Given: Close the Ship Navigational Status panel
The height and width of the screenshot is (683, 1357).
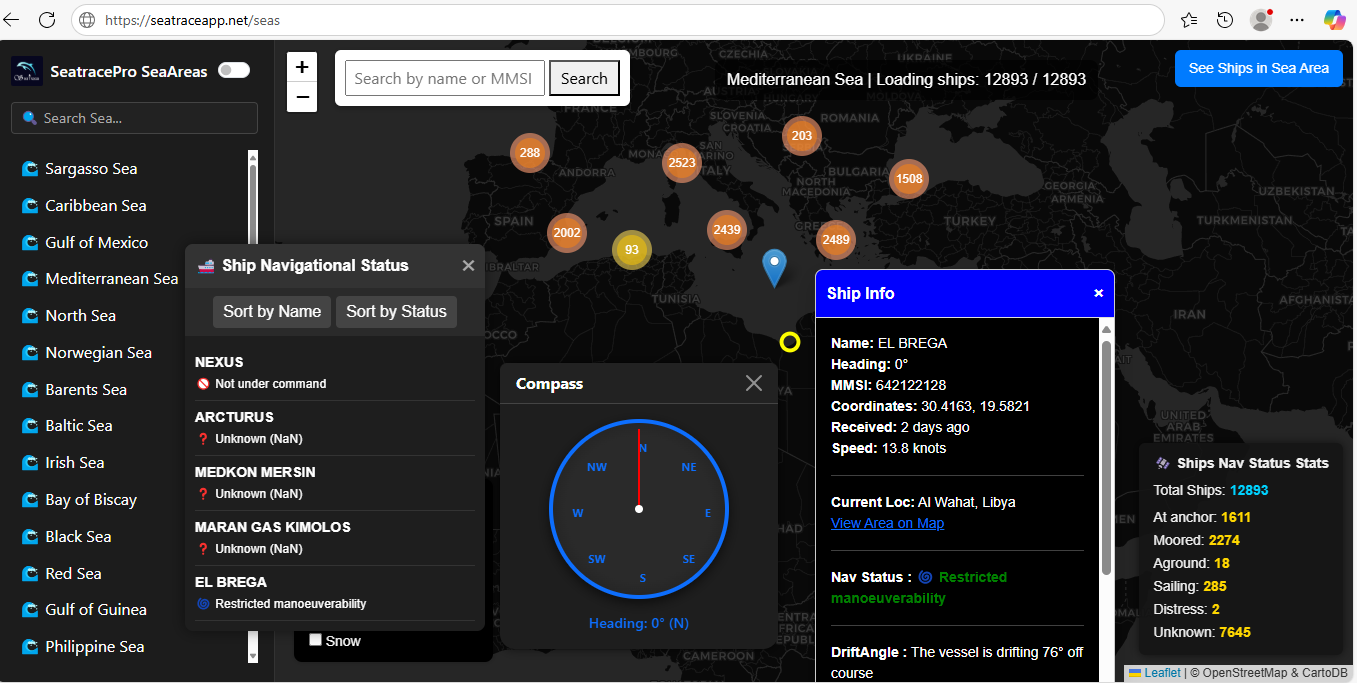Looking at the screenshot, I should click(468, 265).
